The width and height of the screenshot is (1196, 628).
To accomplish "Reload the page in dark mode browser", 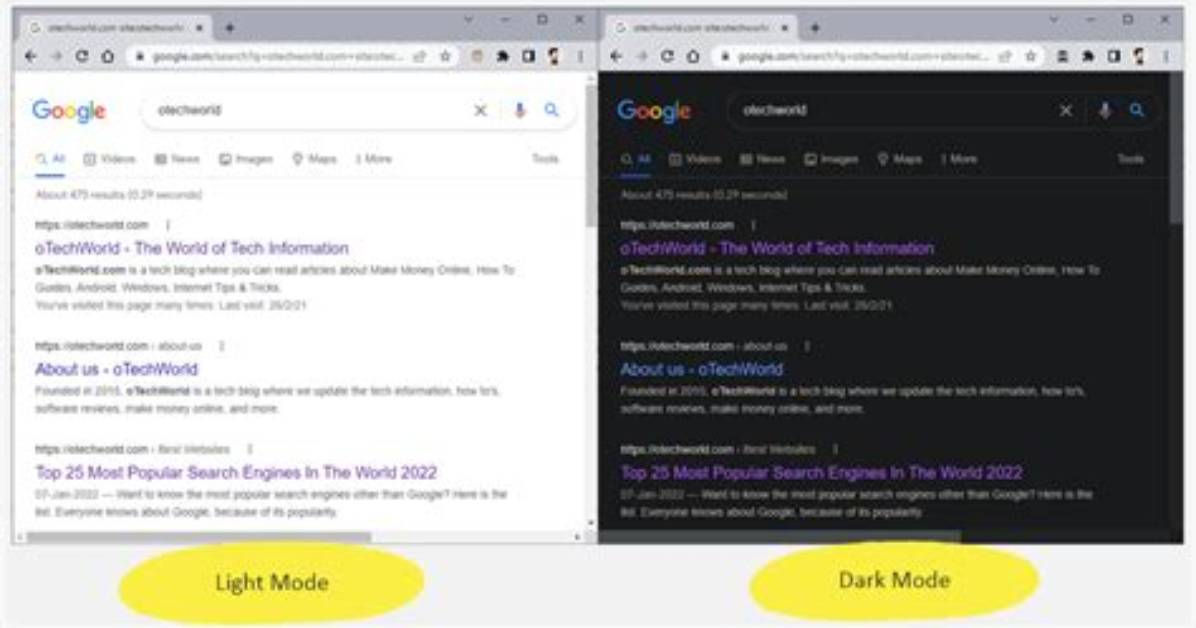I will [x=667, y=56].
